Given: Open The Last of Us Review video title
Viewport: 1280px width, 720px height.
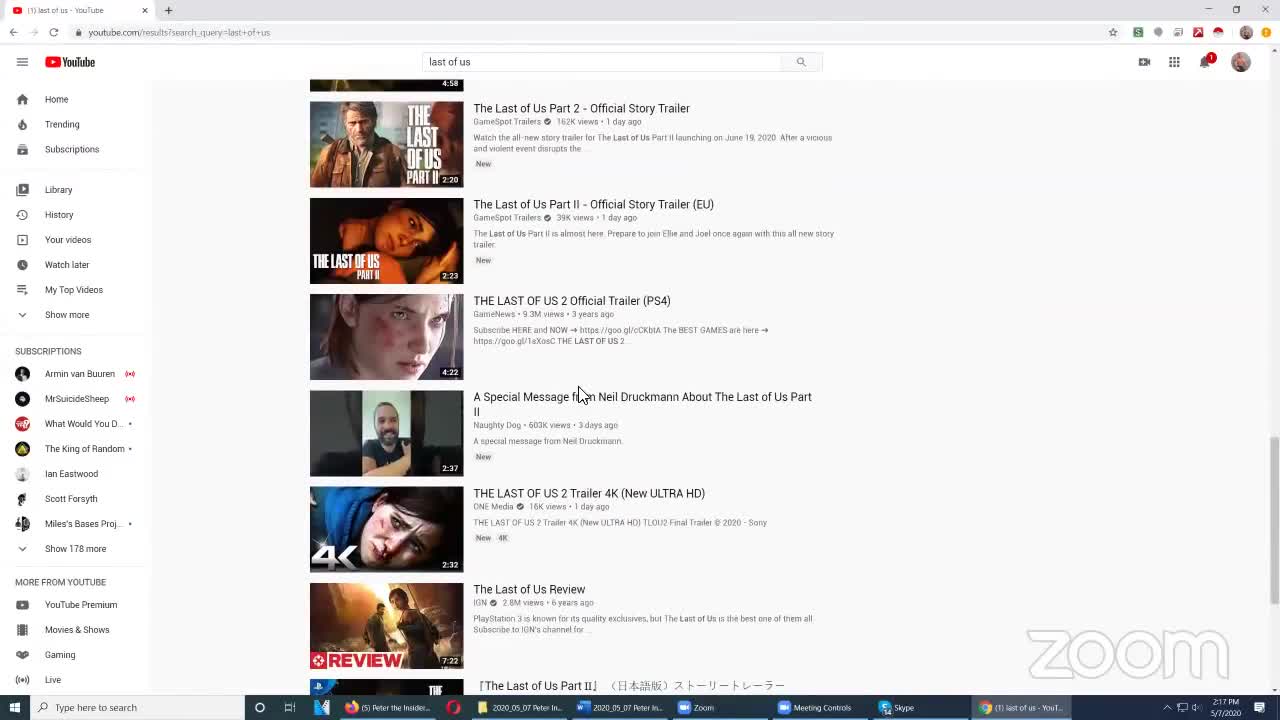Looking at the screenshot, I should click(x=529, y=589).
